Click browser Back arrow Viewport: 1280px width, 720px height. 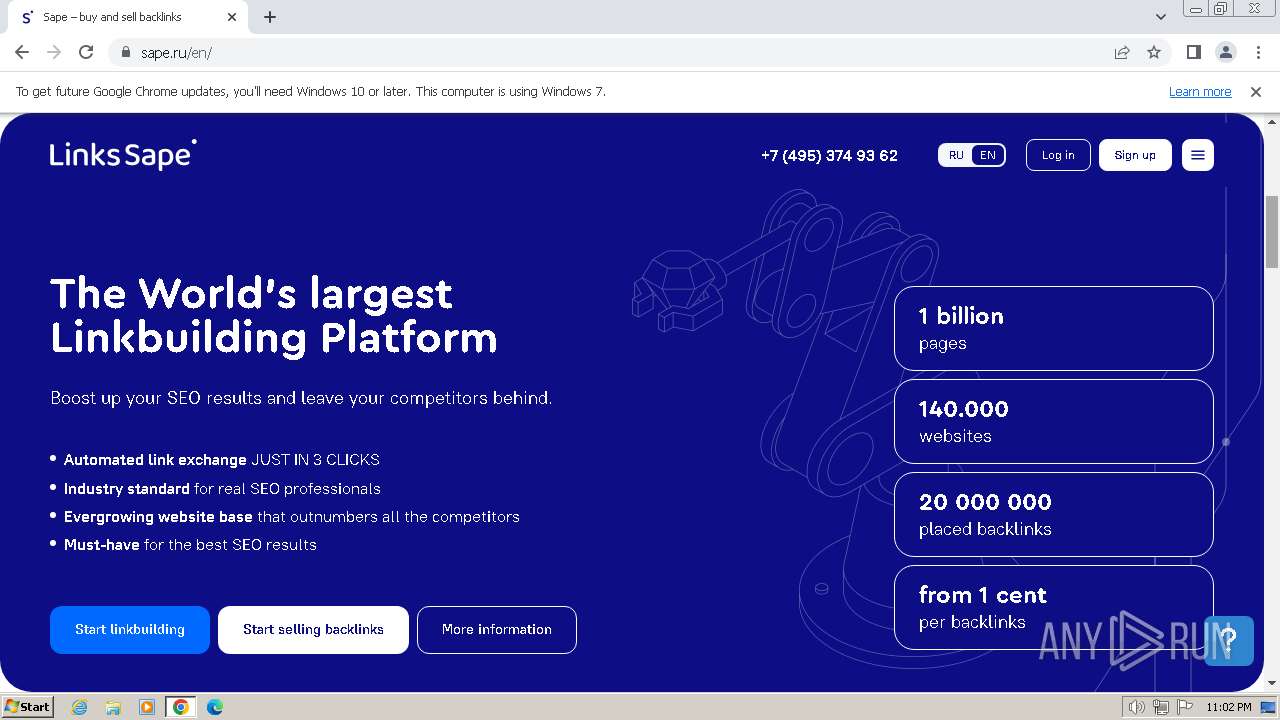(x=22, y=52)
